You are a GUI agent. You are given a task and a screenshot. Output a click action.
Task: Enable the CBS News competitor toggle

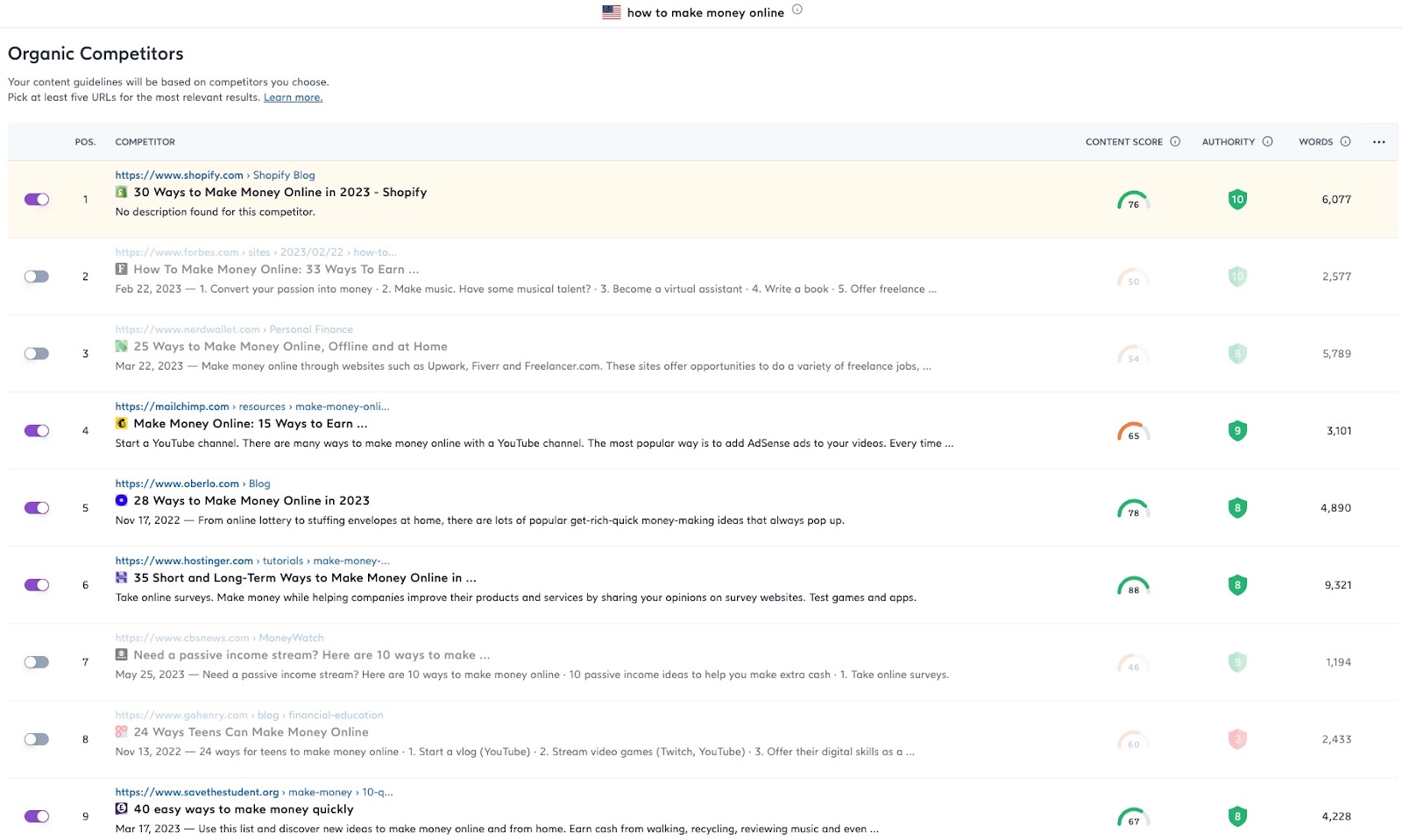pyautogui.click(x=37, y=662)
